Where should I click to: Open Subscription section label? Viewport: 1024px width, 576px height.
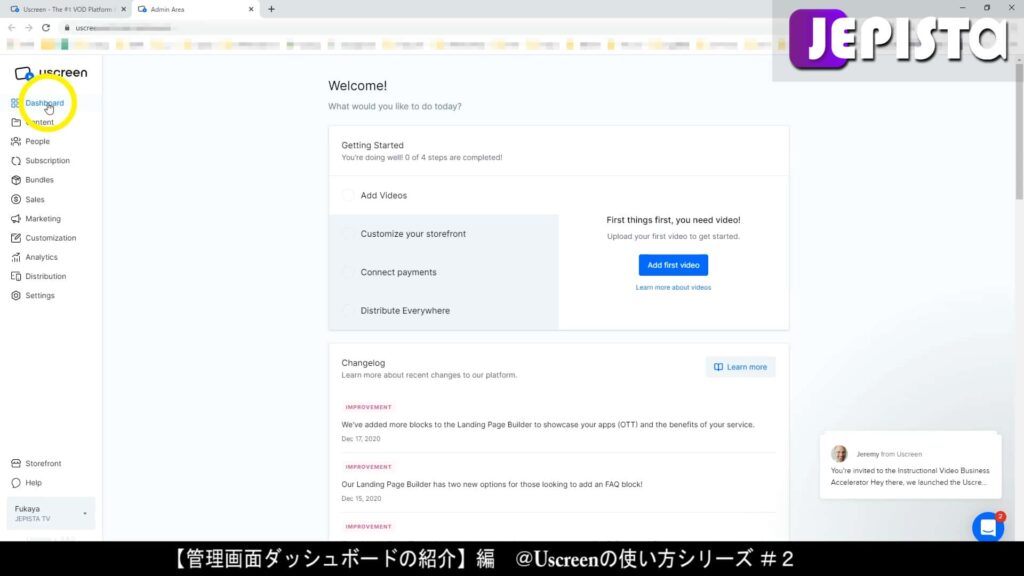point(48,161)
